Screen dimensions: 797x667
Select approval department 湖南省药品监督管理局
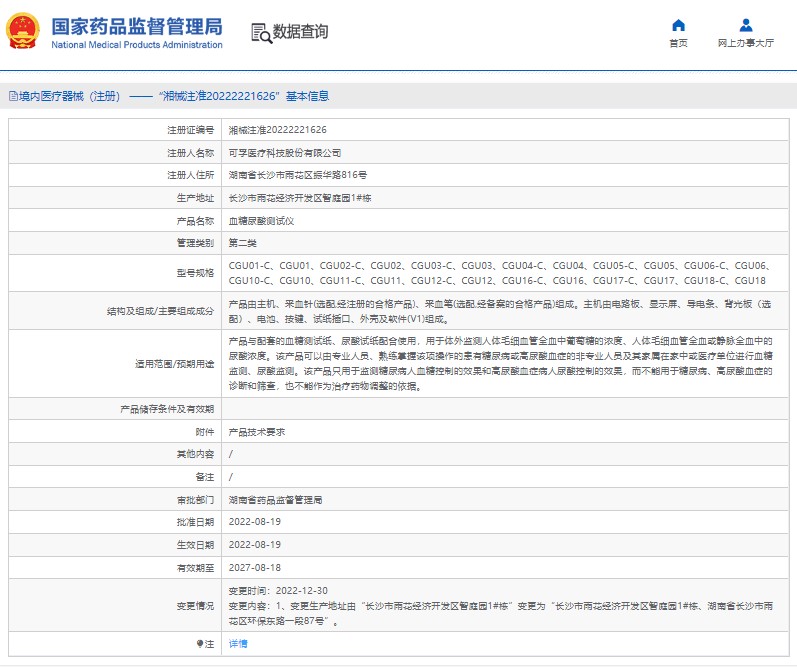[275, 500]
